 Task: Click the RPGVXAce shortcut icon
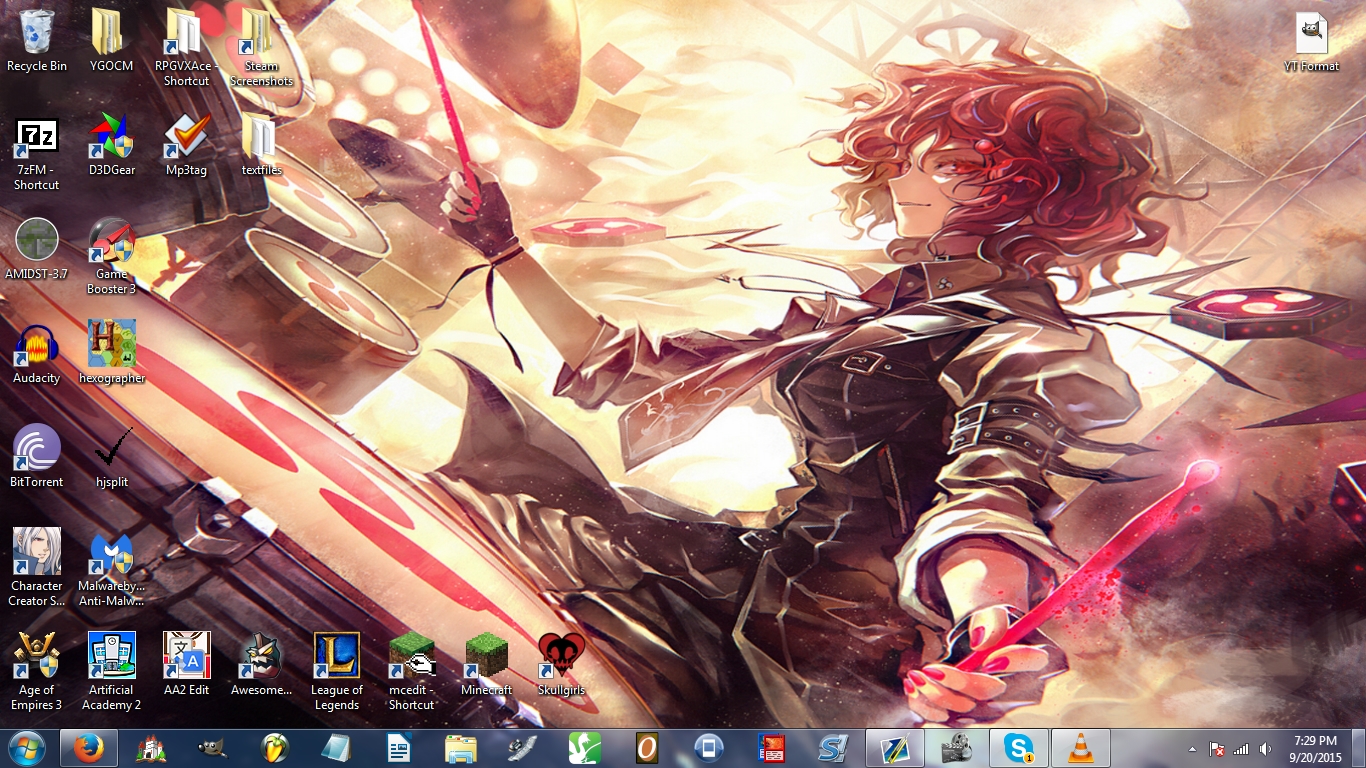[x=187, y=48]
